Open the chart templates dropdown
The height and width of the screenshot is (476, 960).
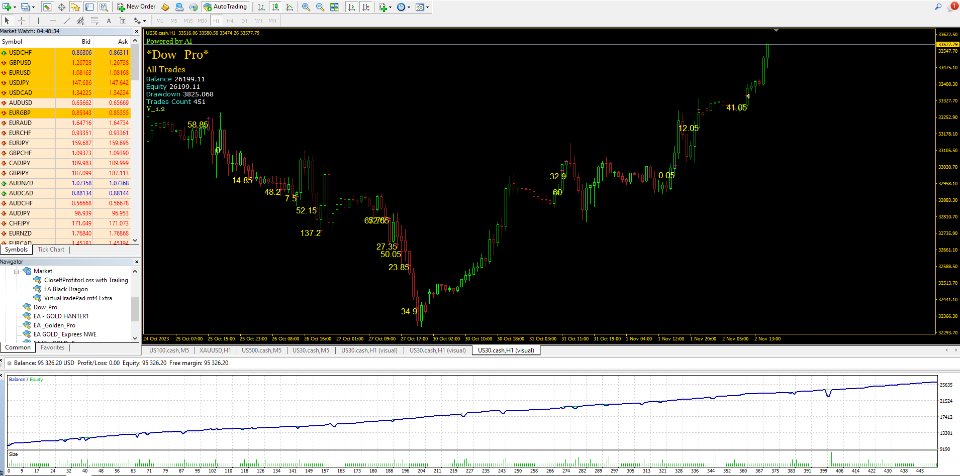[x=422, y=7]
